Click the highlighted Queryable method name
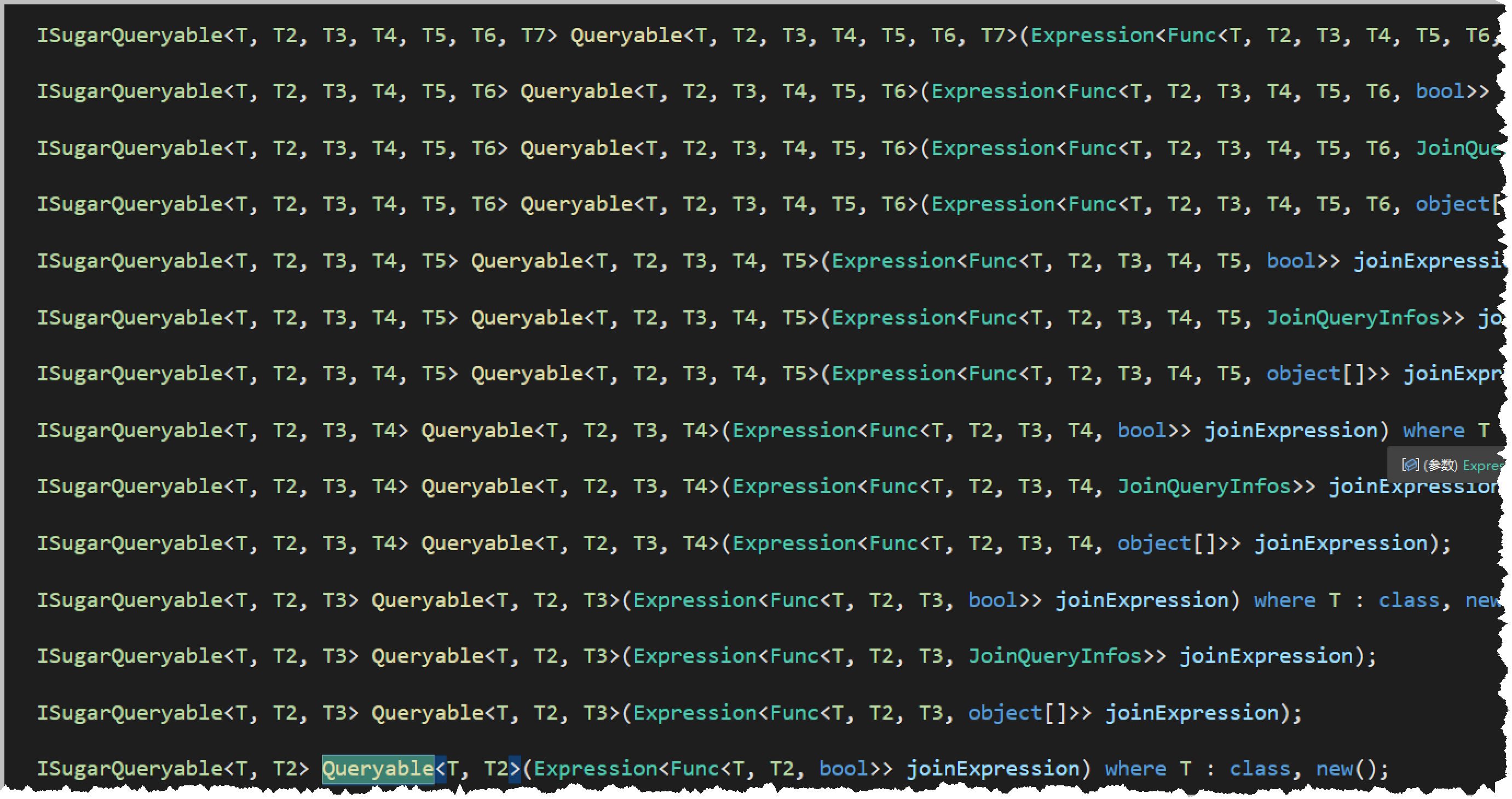Viewport: 1512px width, 799px height. pyautogui.click(x=378, y=768)
